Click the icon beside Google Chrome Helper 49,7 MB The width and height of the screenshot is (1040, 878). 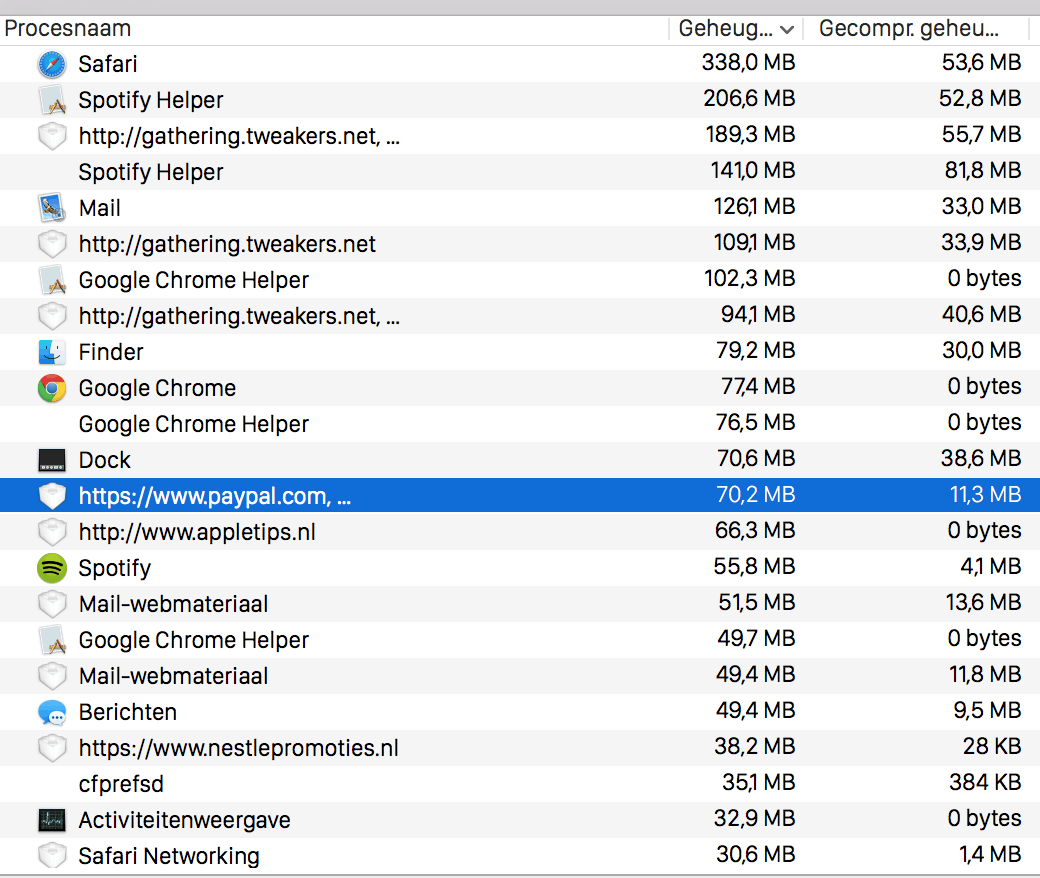[x=52, y=640]
